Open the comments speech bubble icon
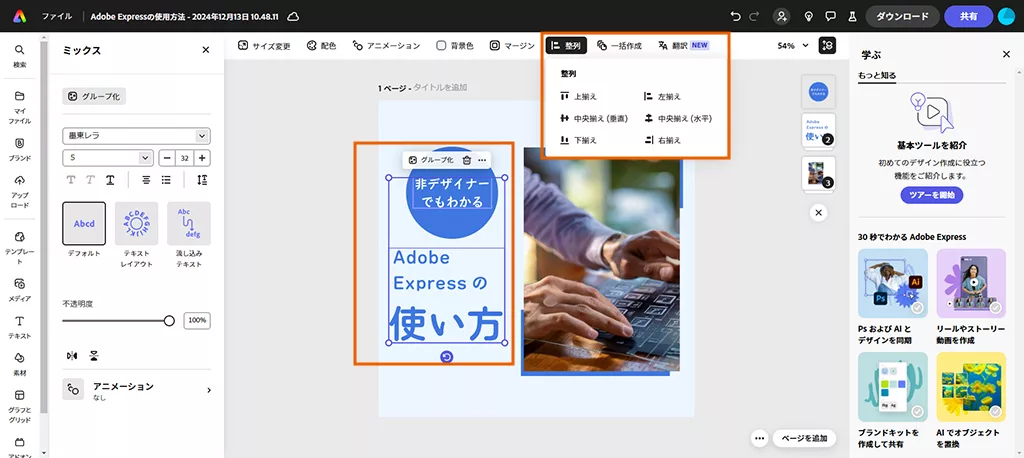 (x=830, y=16)
